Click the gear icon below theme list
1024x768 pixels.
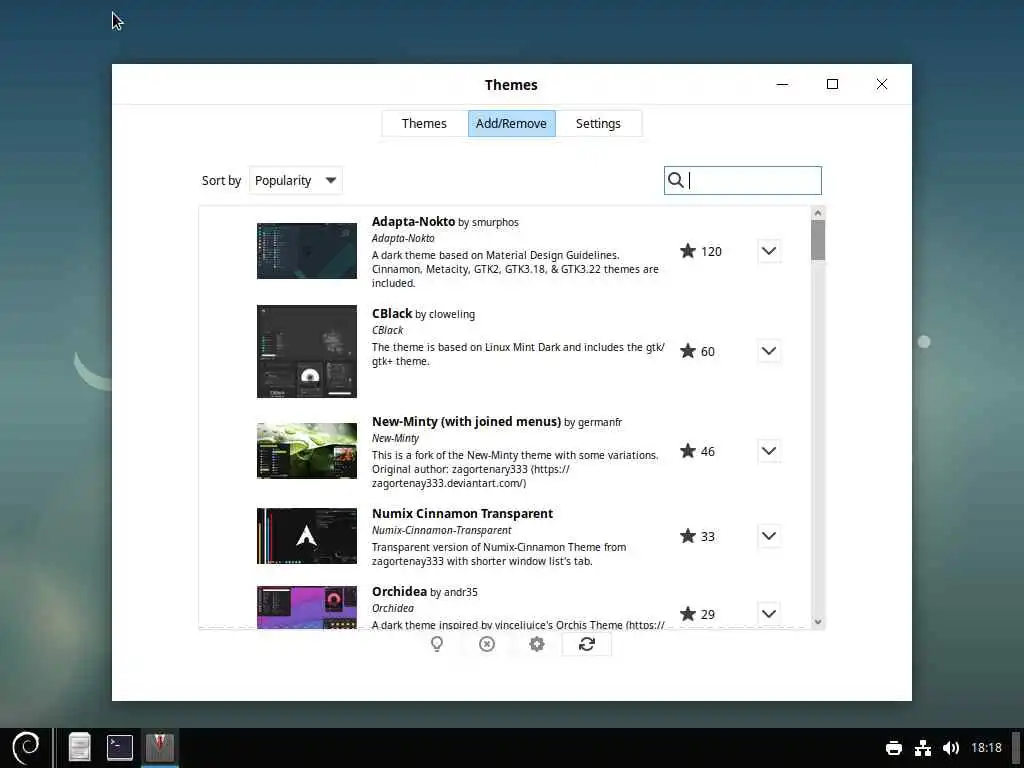click(537, 644)
